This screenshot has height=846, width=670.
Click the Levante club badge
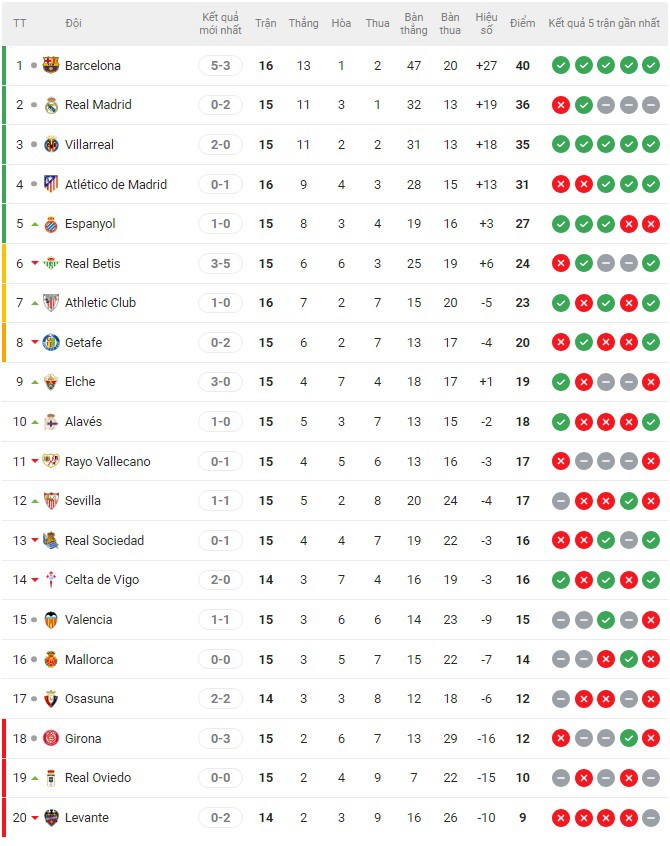click(x=50, y=818)
